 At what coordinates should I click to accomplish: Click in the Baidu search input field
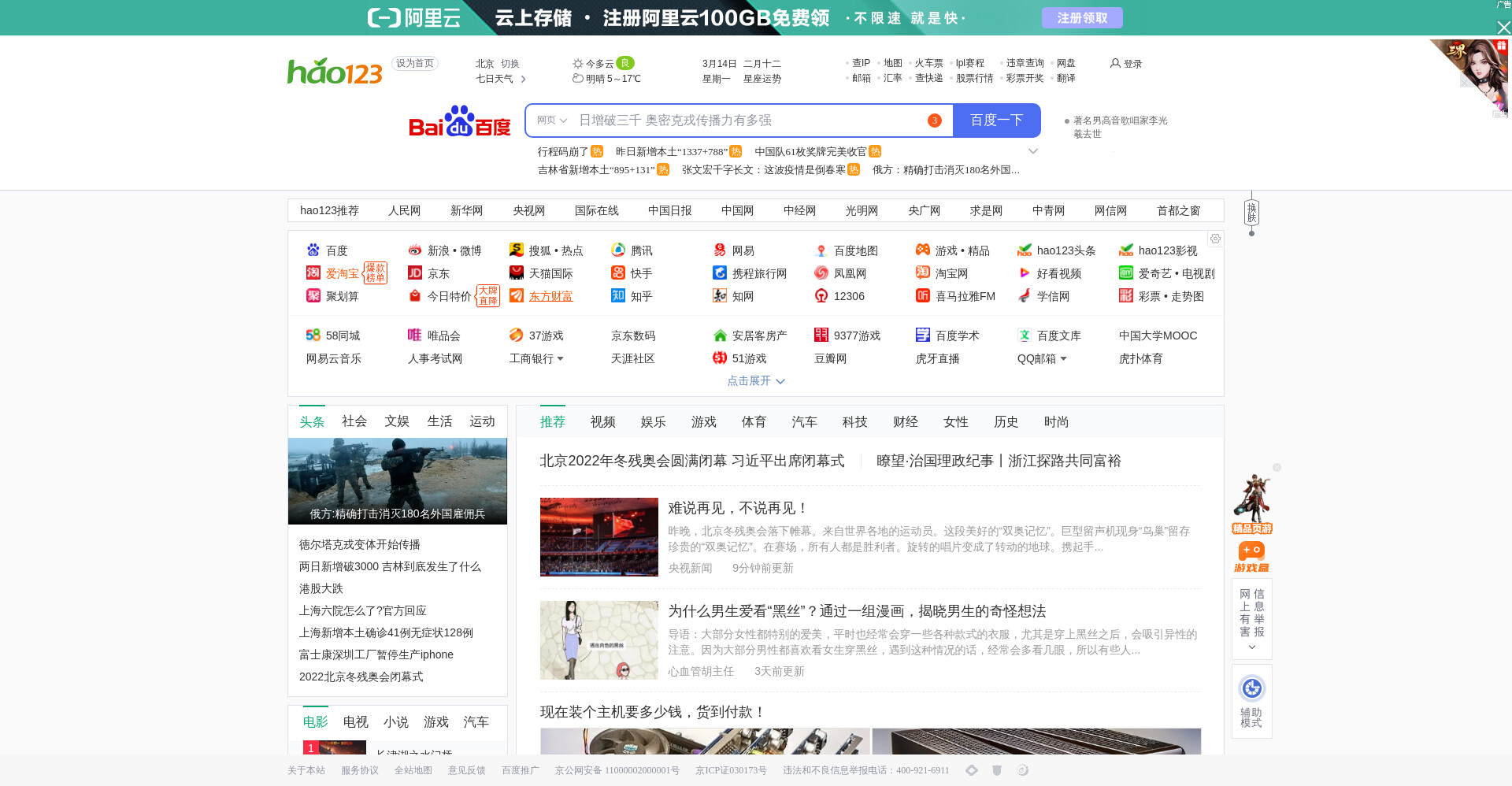click(748, 120)
